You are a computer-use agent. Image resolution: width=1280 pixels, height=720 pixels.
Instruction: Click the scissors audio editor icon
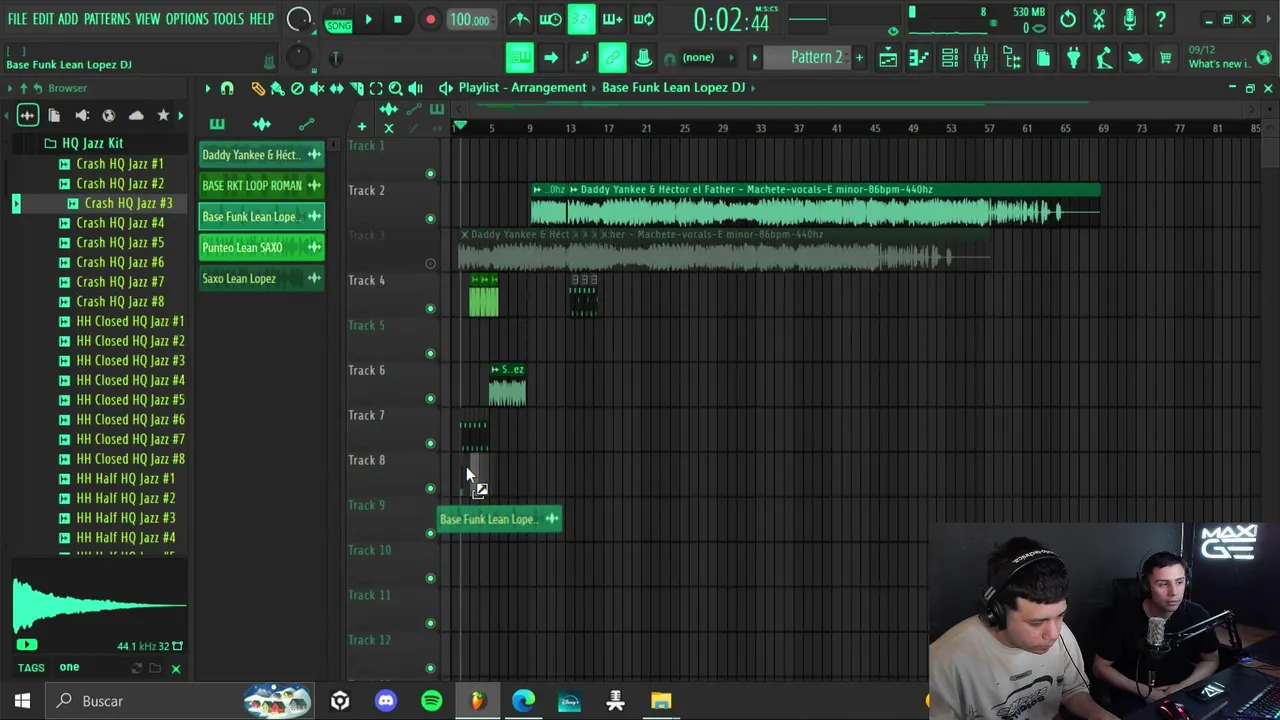(1099, 19)
